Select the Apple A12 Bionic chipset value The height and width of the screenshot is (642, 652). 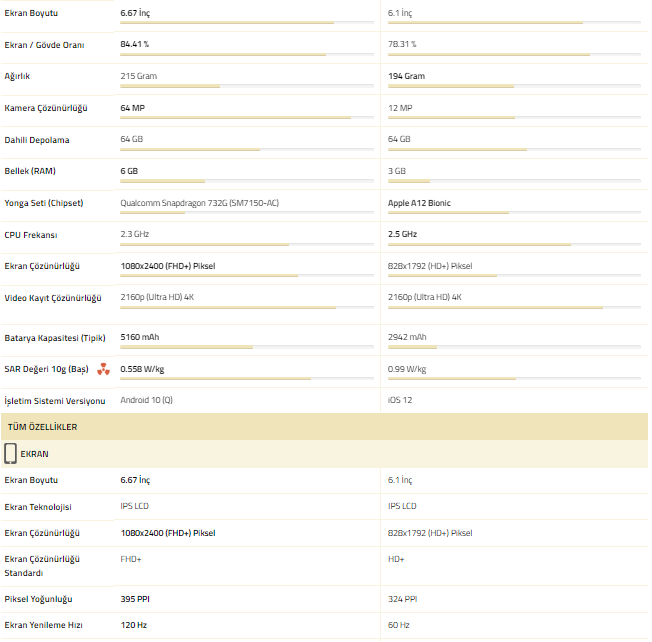coord(419,203)
